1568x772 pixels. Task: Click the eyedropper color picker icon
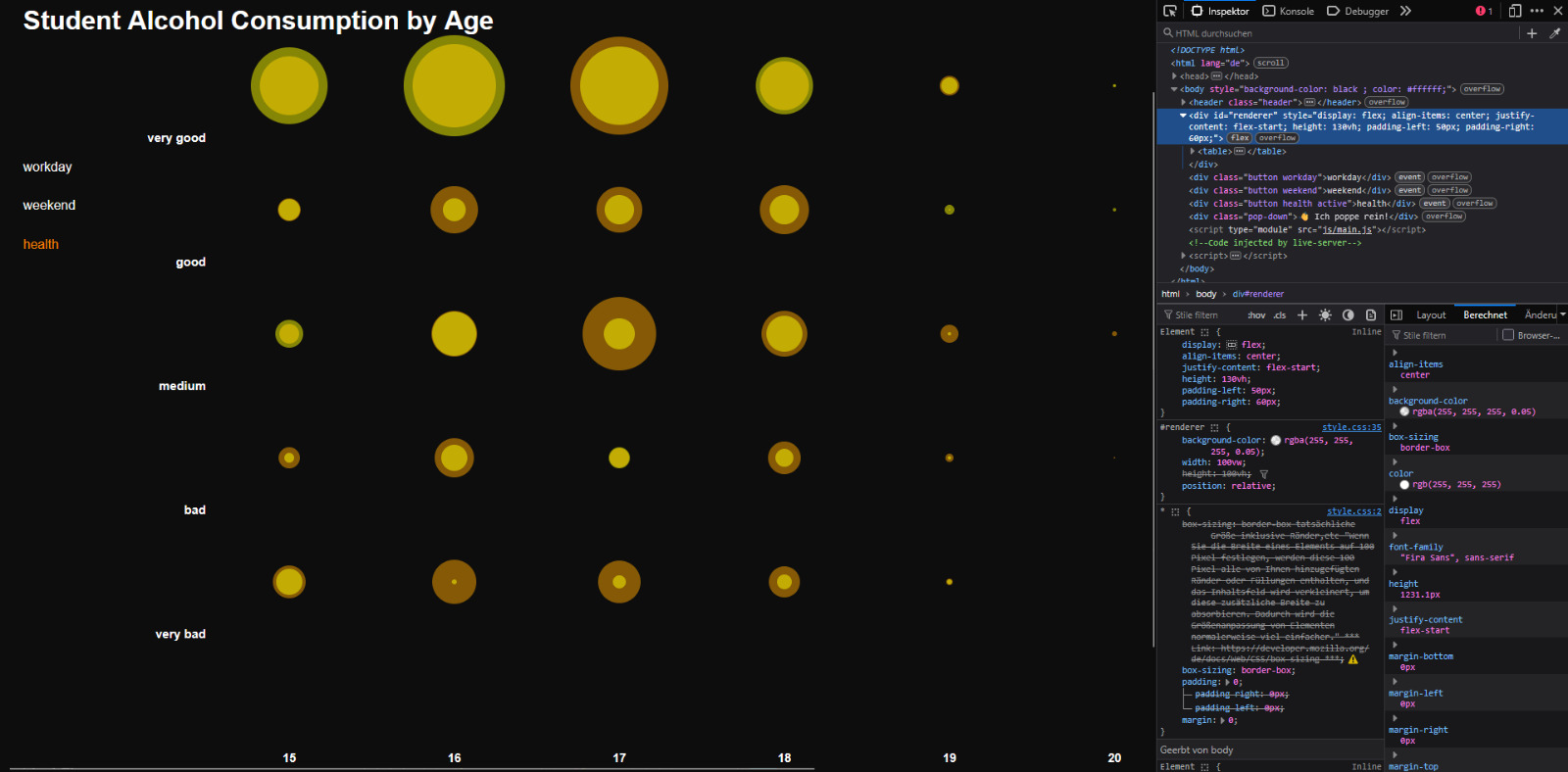tap(1554, 33)
